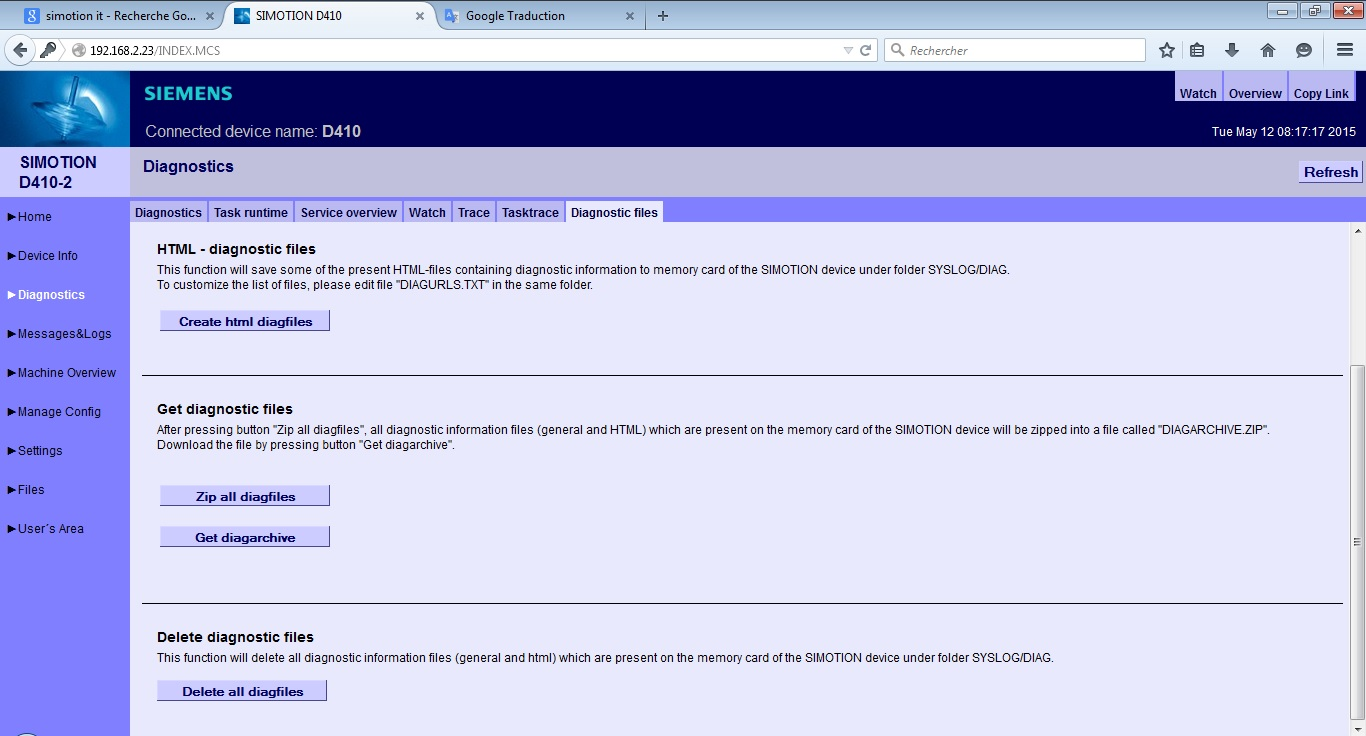Image resolution: width=1366 pixels, height=736 pixels.
Task: Click the smiley chat icon in toolbar
Action: point(1303,50)
